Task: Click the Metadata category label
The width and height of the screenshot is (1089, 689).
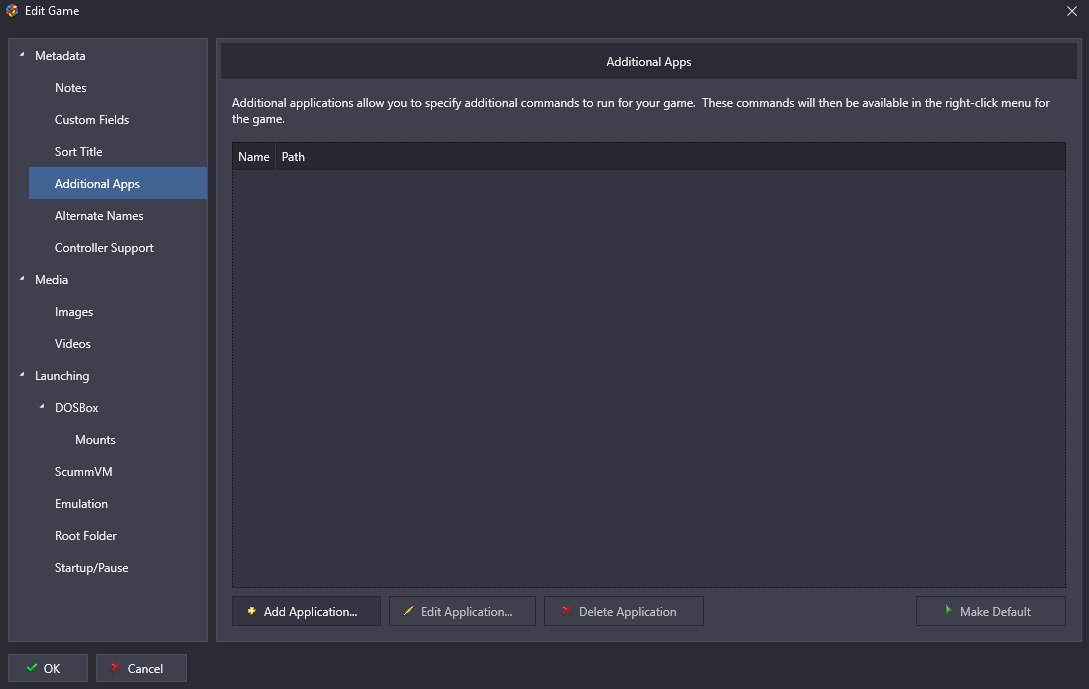Action: coord(60,56)
